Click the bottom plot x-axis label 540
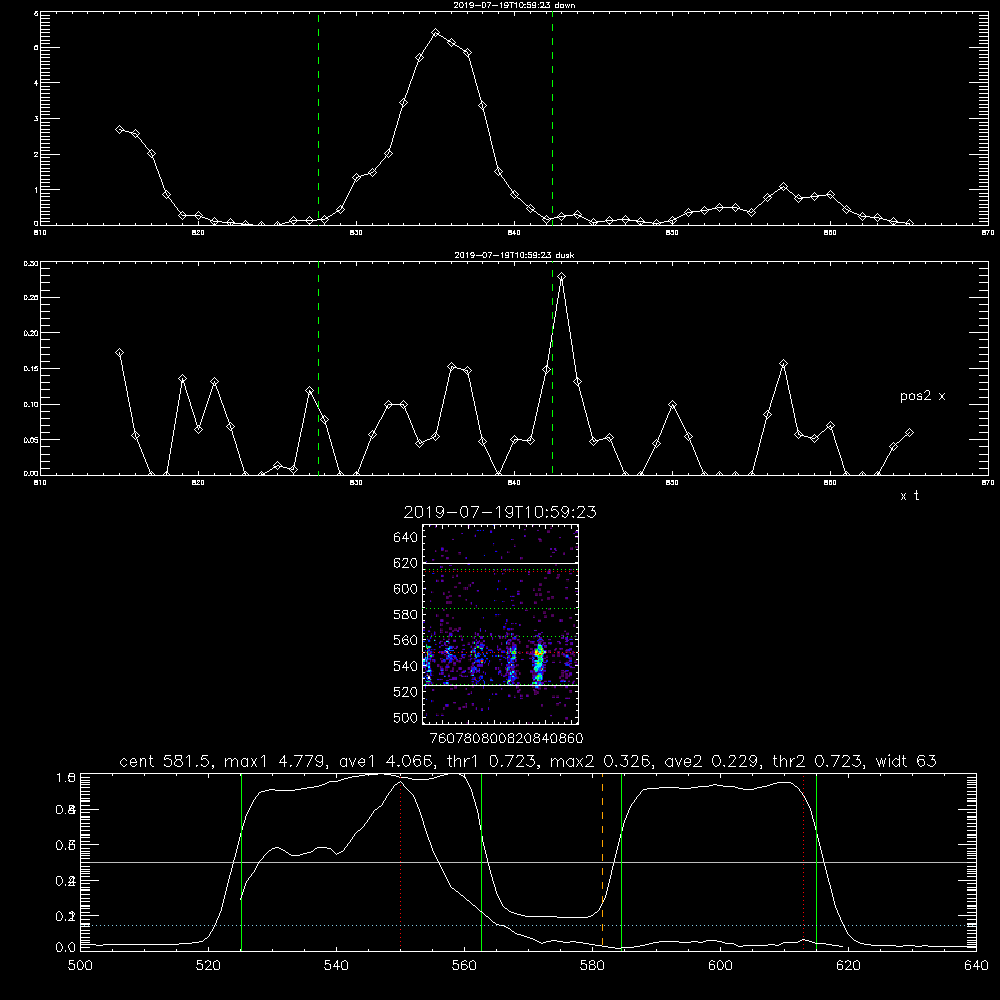Viewport: 1000px width, 1000px height. (336, 966)
